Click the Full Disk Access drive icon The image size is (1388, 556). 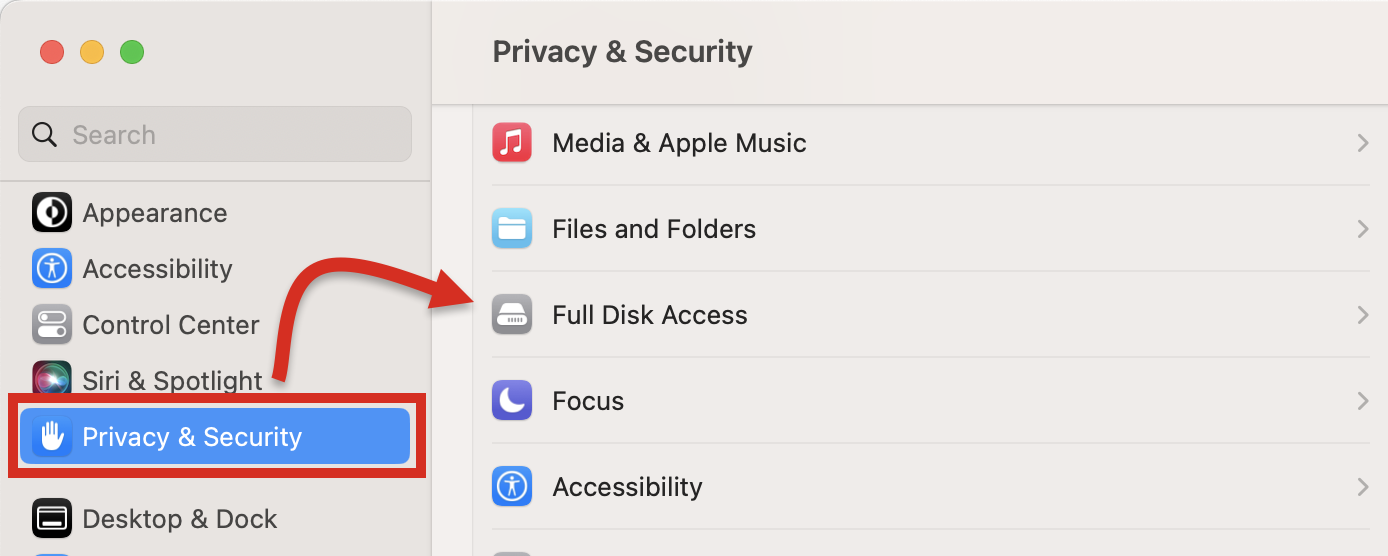512,315
